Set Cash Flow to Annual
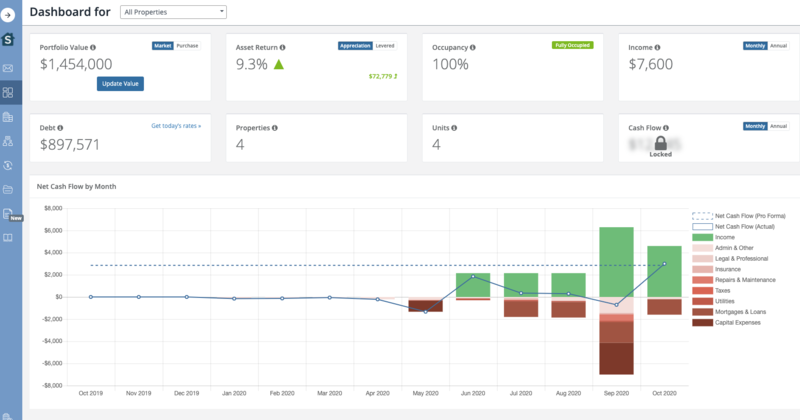Image resolution: width=800 pixels, height=420 pixels. (x=779, y=126)
